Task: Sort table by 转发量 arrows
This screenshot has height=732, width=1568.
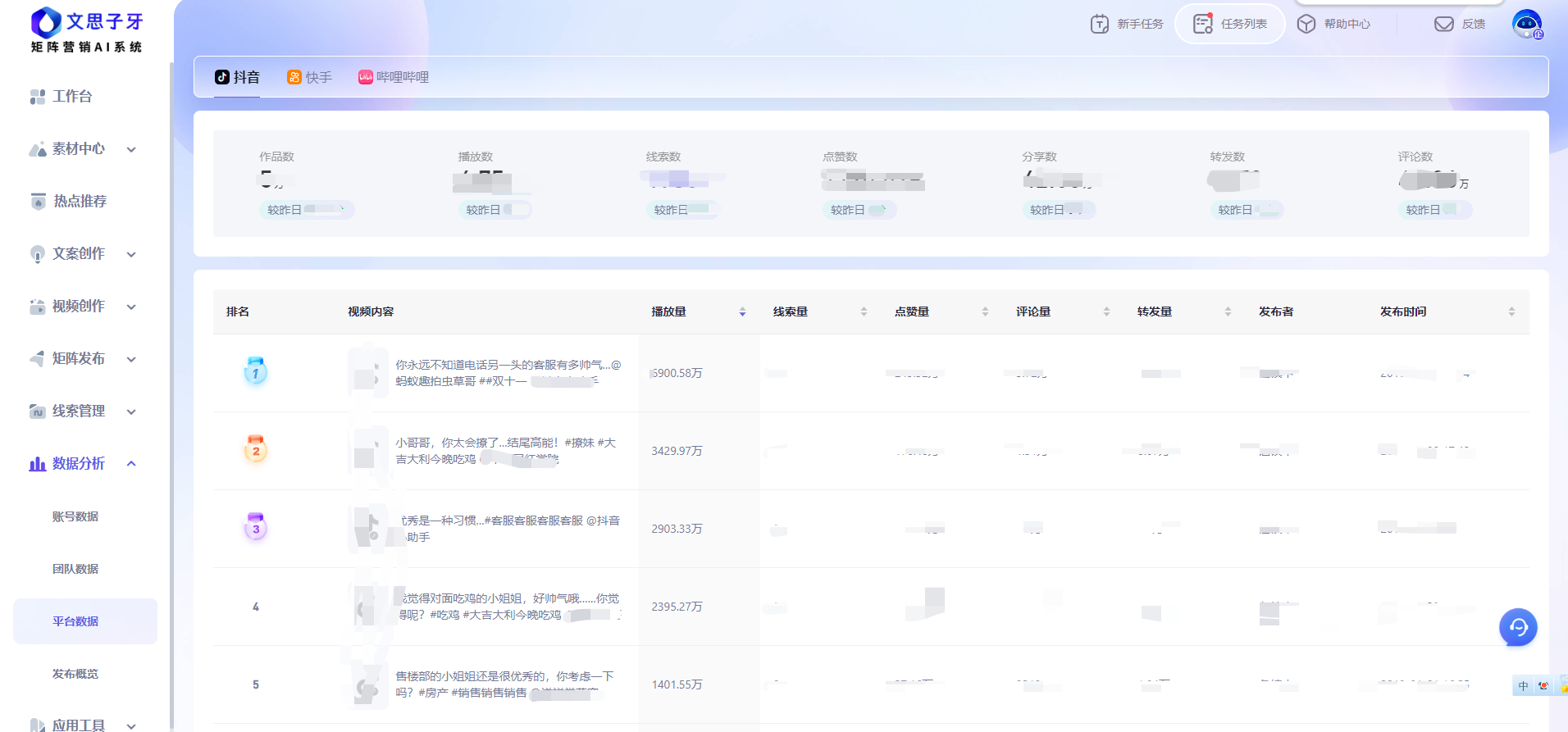Action: click(x=1228, y=311)
